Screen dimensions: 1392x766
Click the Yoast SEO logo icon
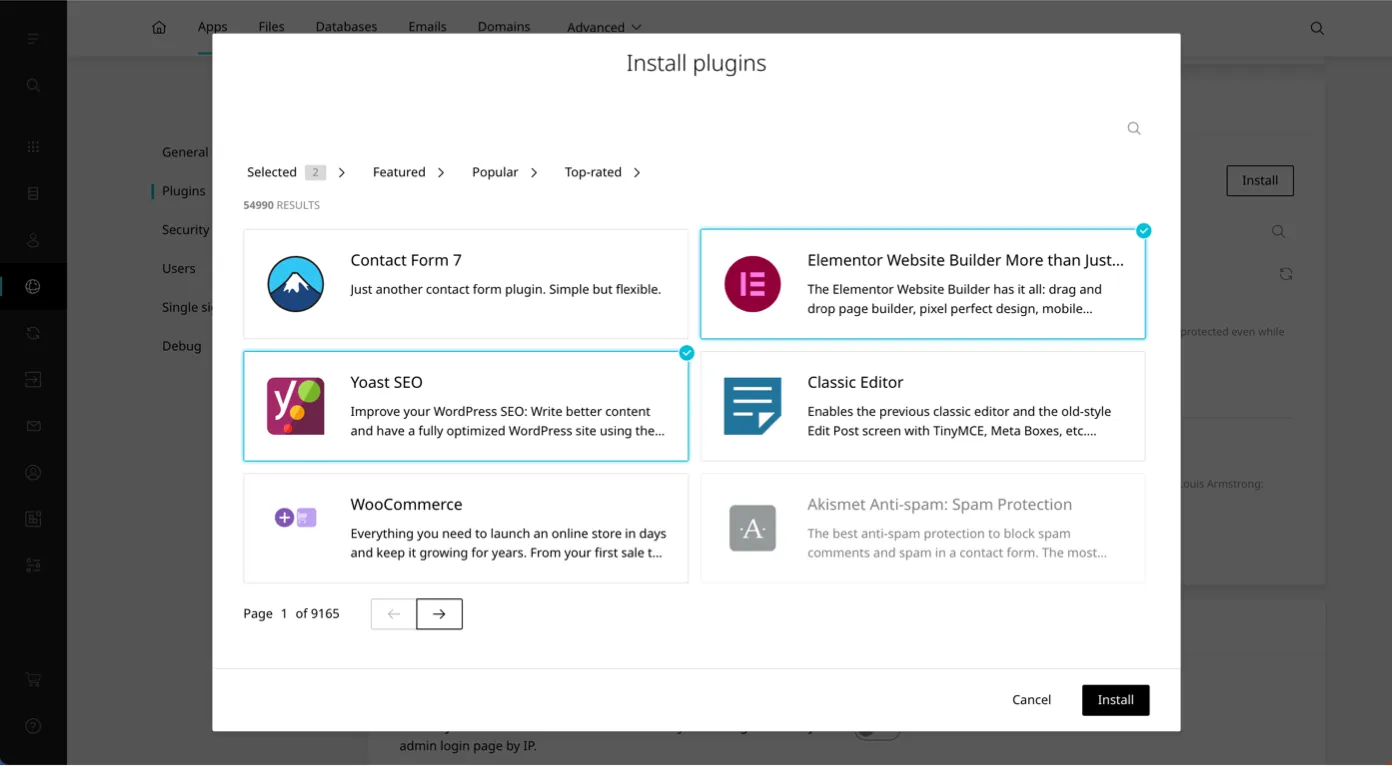295,406
